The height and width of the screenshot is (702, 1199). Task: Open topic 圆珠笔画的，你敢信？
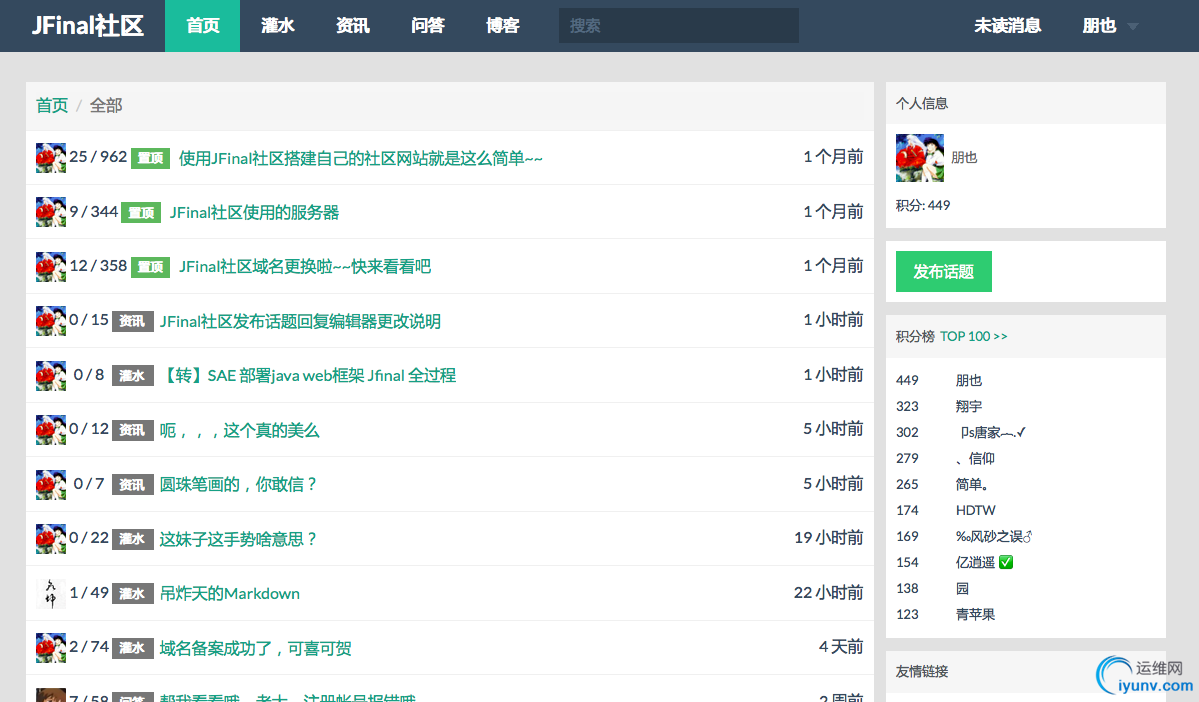click(x=238, y=485)
